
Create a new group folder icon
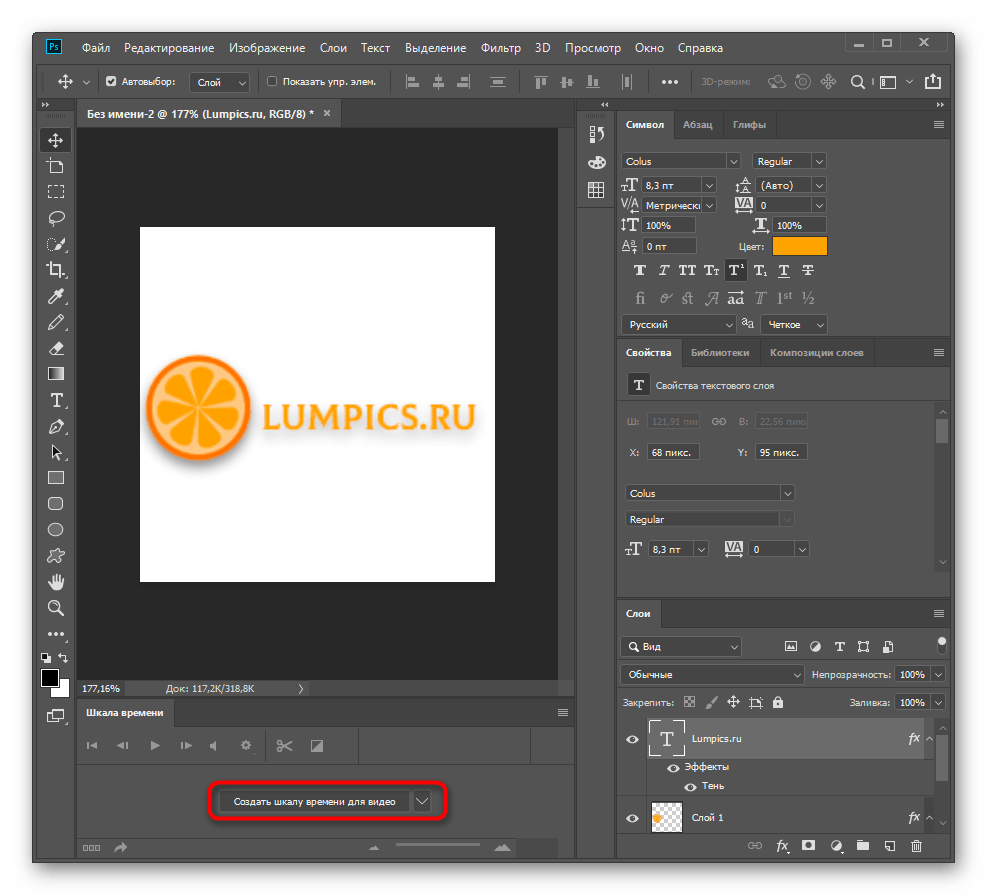(863, 846)
